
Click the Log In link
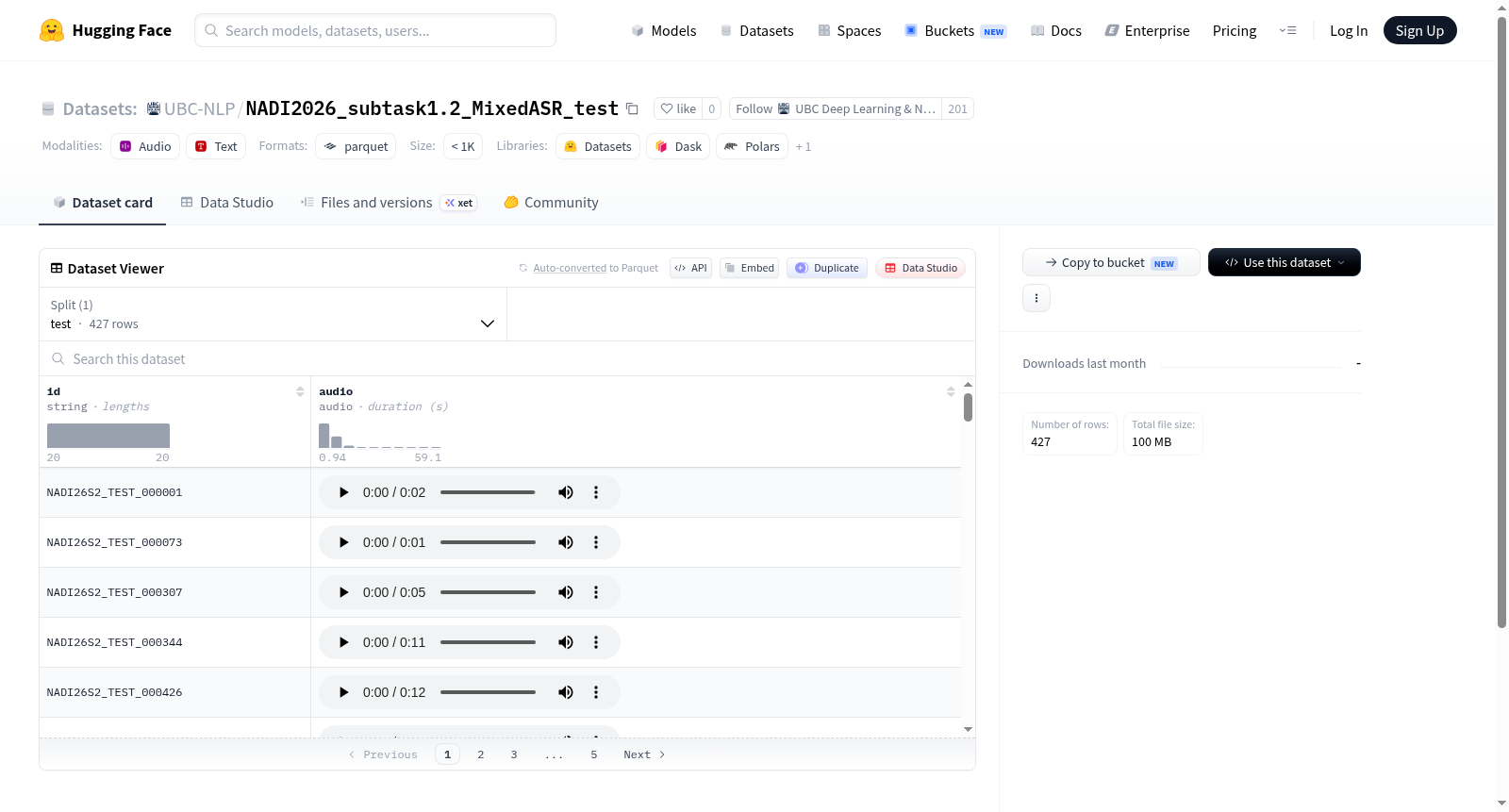click(1349, 30)
